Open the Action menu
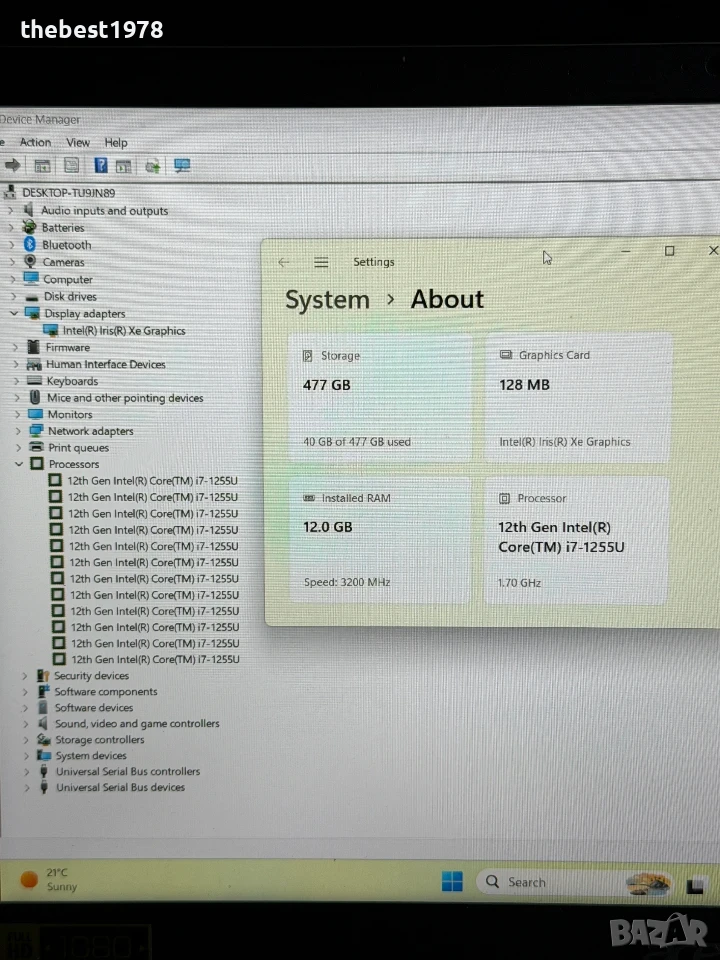The width and height of the screenshot is (720, 960). point(36,142)
